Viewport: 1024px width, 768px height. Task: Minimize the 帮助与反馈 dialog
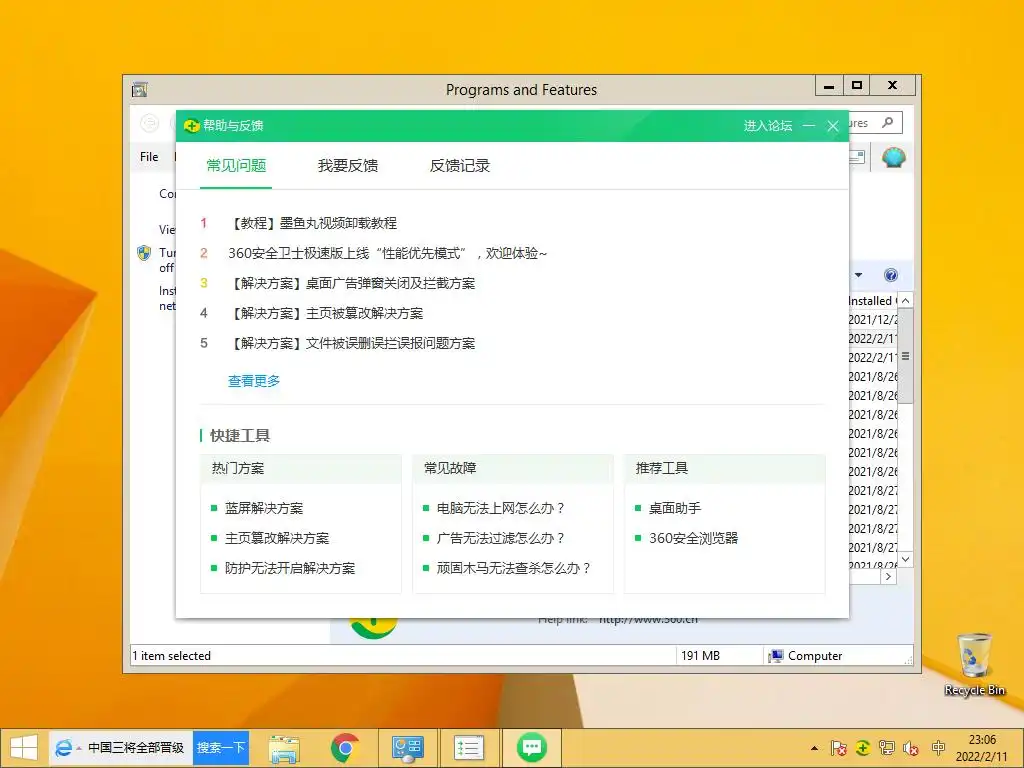pyautogui.click(x=808, y=125)
